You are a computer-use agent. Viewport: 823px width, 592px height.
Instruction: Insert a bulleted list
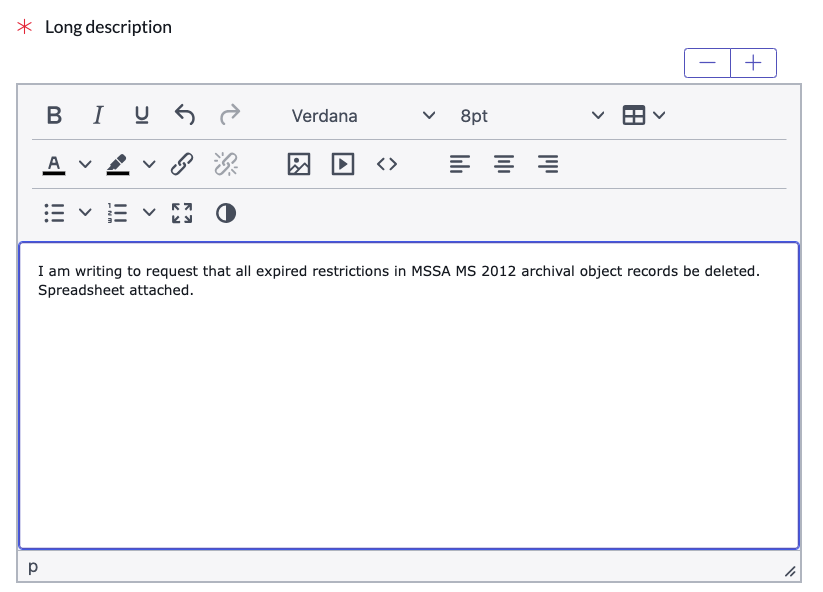click(55, 213)
